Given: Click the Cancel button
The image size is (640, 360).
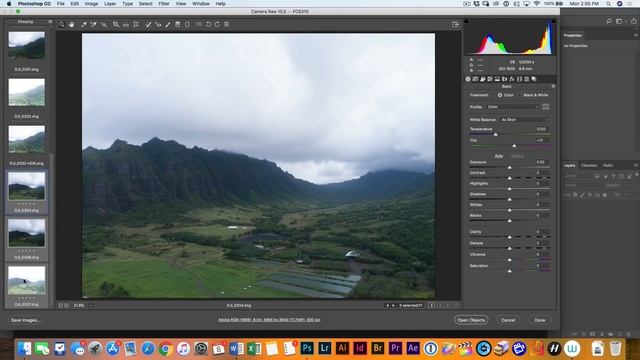Looking at the screenshot, I should [508, 320].
